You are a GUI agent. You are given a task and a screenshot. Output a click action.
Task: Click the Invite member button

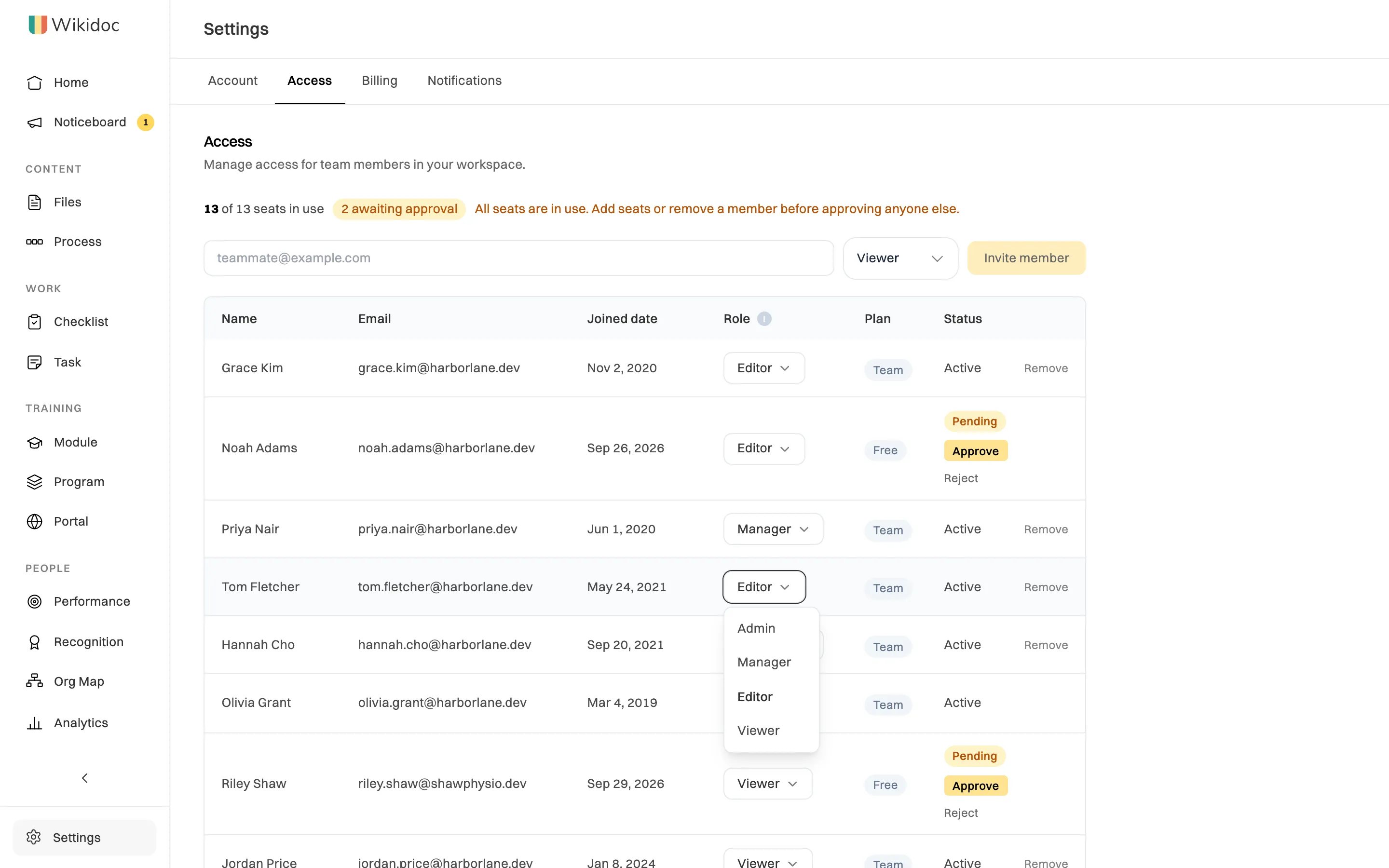point(1026,258)
